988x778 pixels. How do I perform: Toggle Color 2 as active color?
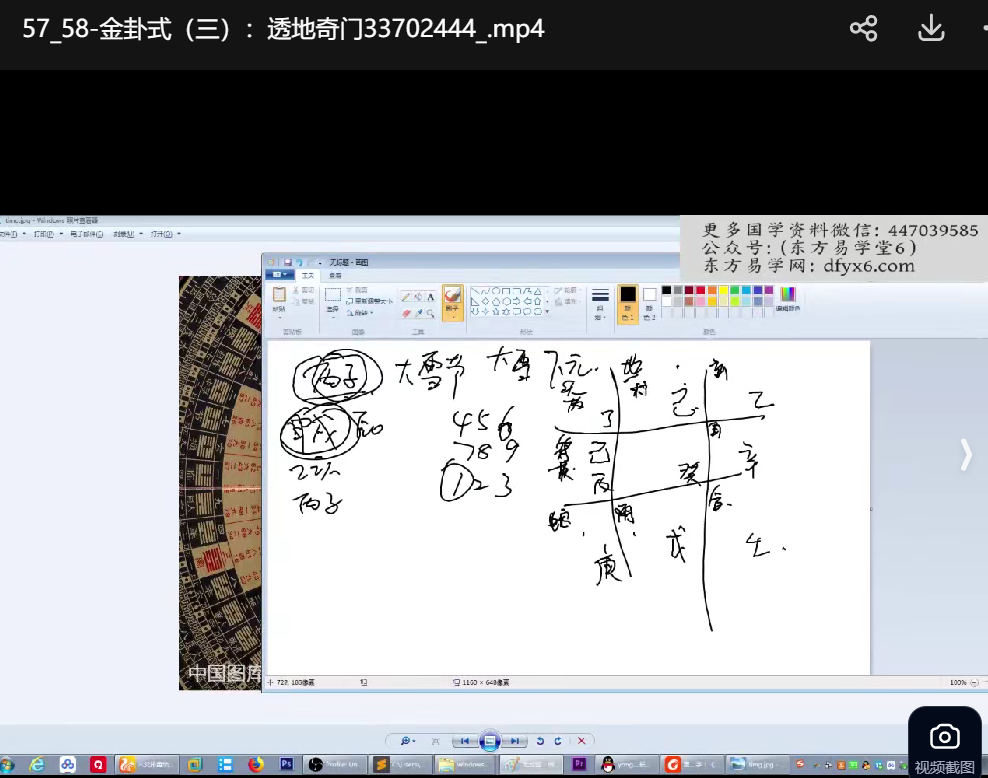649,300
